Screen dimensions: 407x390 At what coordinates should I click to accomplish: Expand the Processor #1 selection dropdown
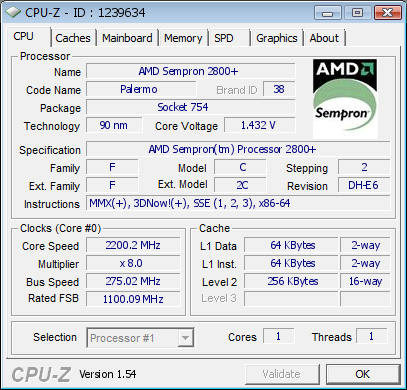coord(185,338)
